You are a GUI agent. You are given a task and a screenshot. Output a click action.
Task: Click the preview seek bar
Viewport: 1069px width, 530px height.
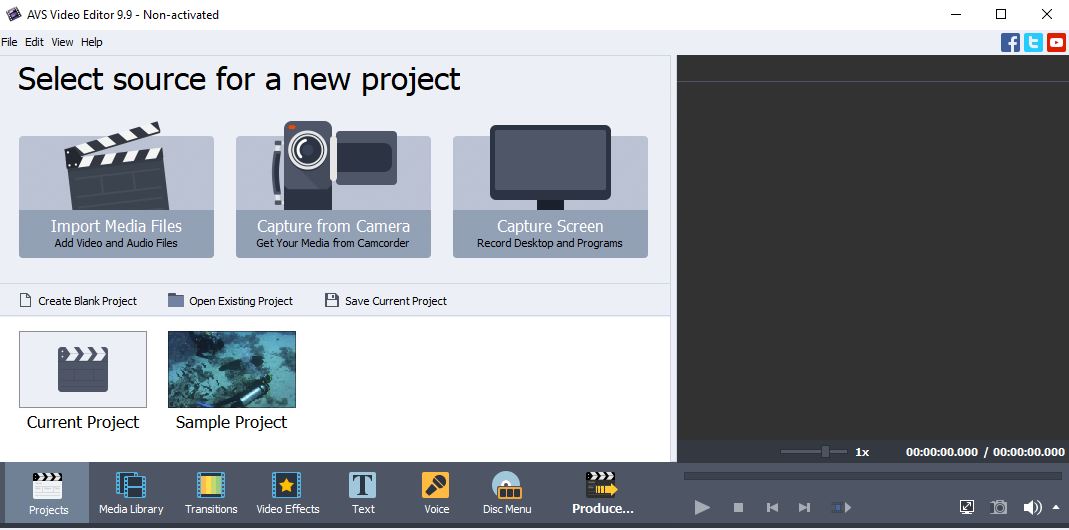point(873,476)
